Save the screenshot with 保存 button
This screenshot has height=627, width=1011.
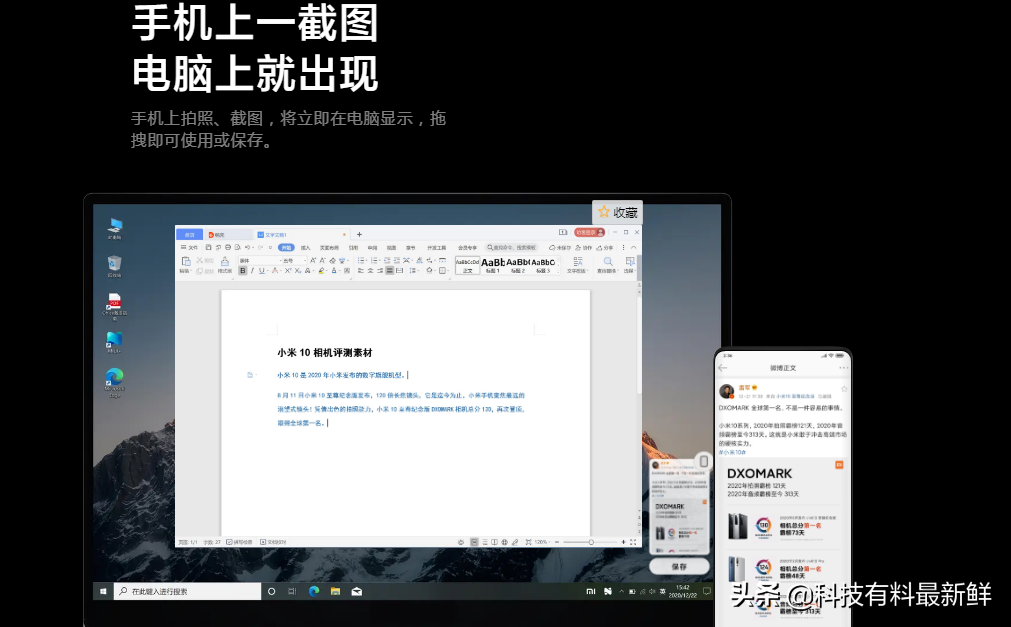[679, 566]
